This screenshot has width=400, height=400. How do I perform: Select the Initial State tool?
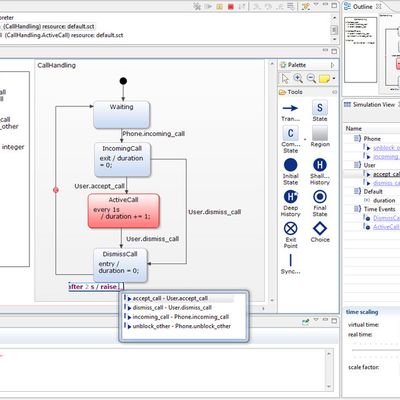(291, 172)
